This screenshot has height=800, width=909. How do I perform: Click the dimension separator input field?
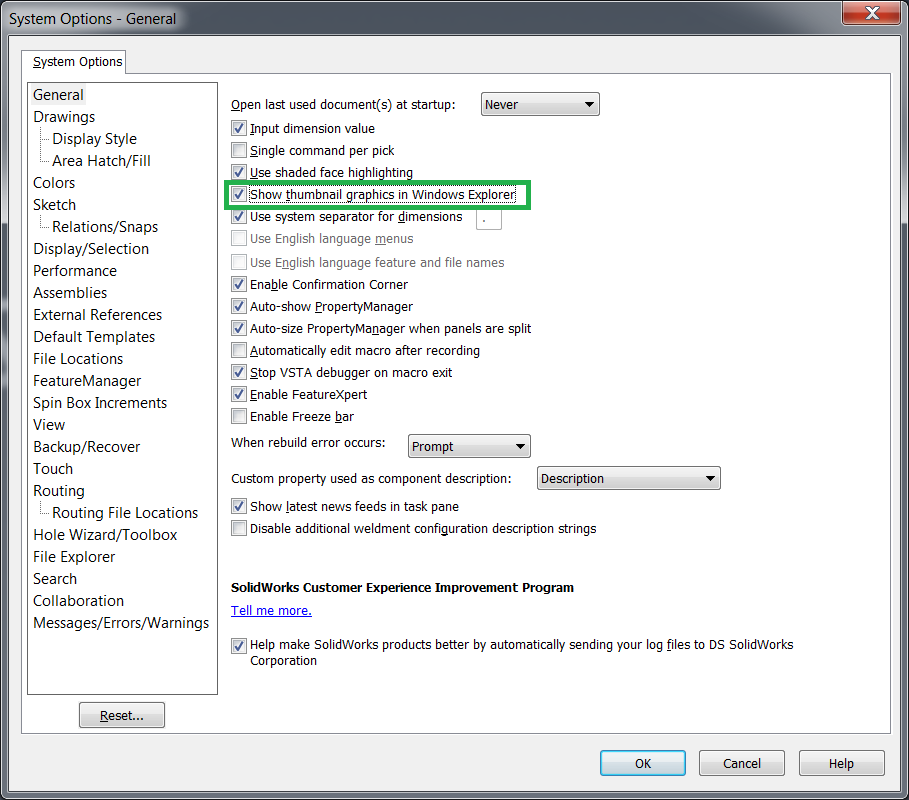point(489,219)
